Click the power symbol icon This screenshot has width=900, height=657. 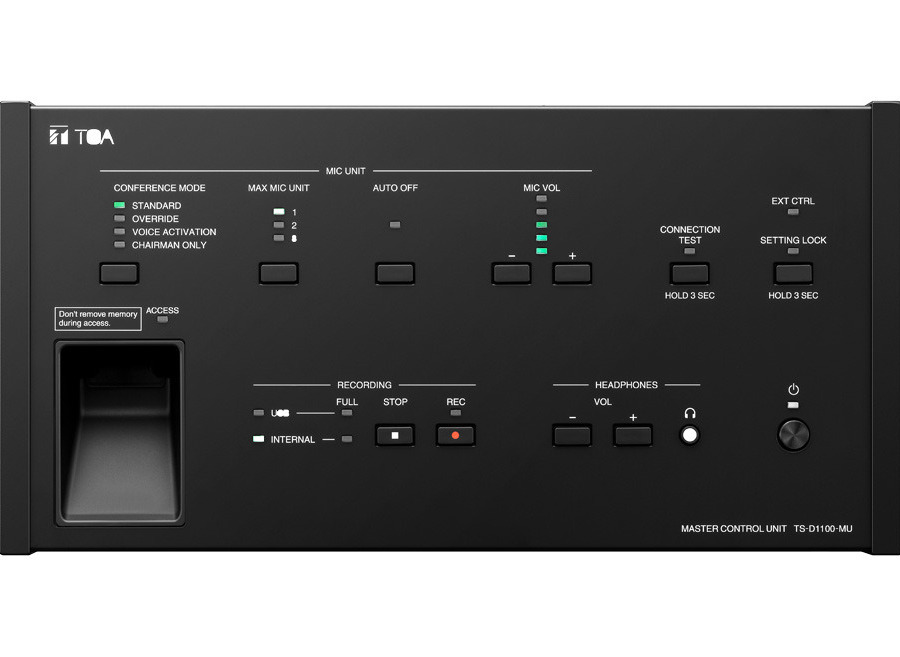pos(793,390)
